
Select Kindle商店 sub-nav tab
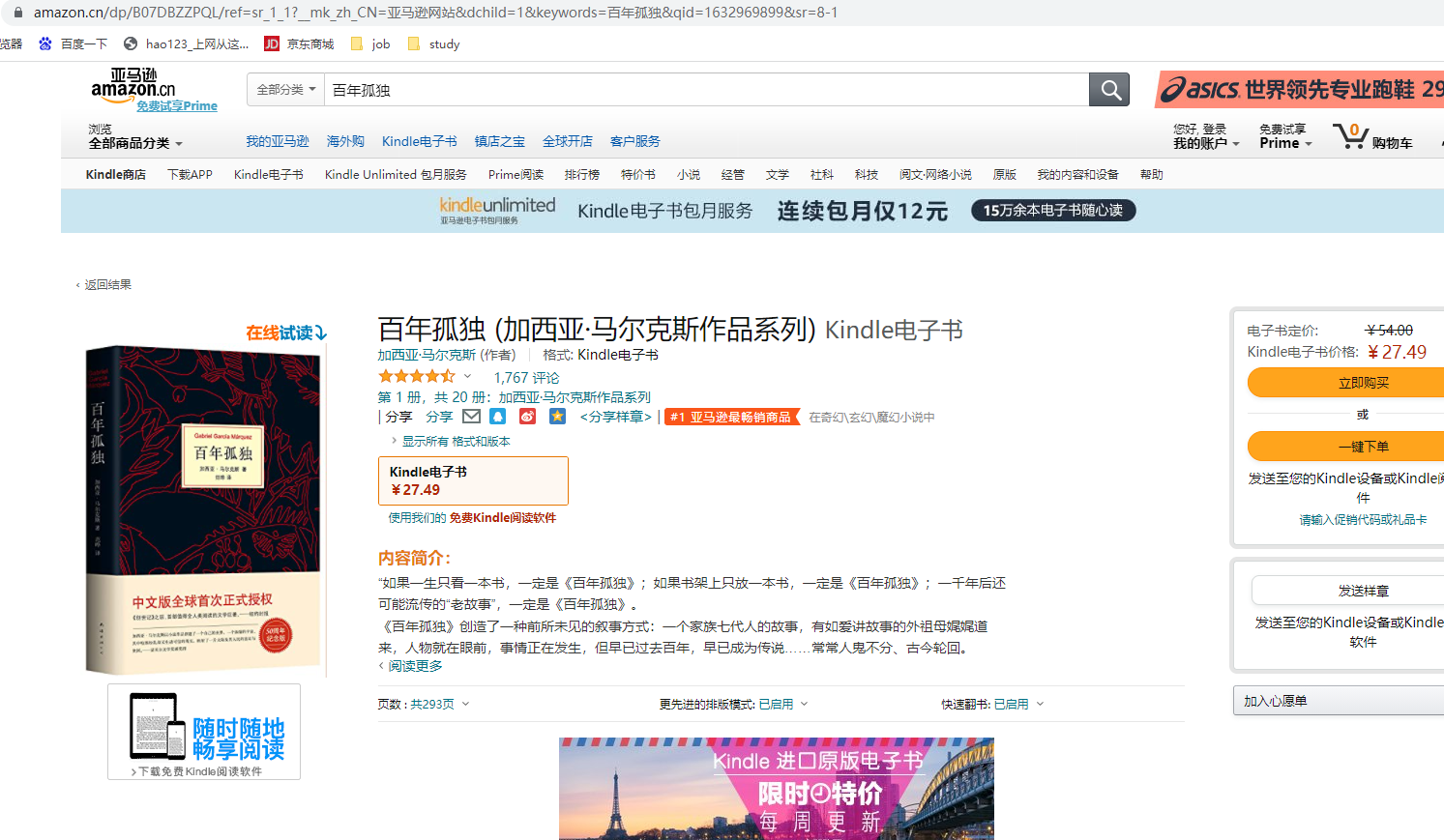click(x=115, y=174)
